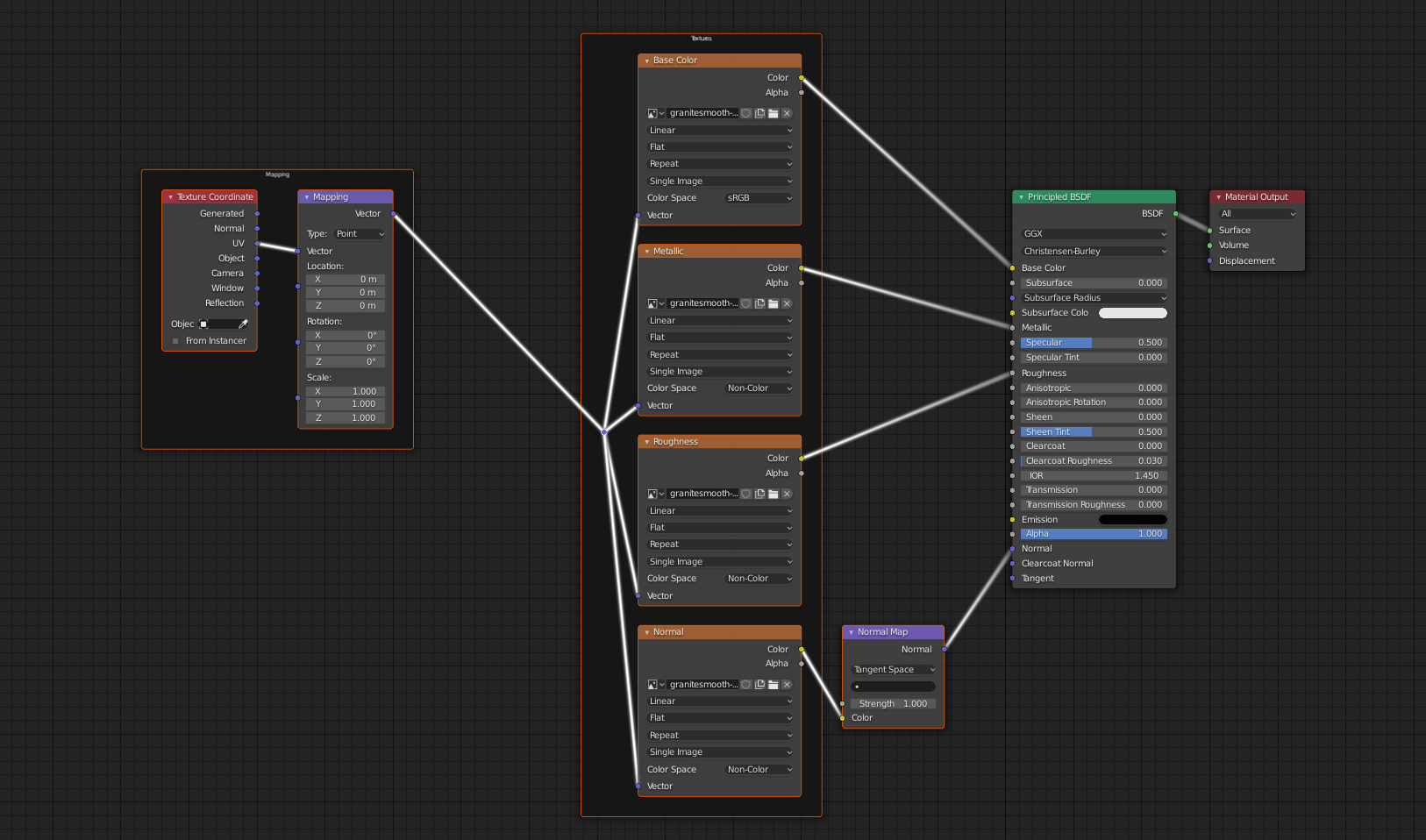Unlink the image on the Roughness texture node
The height and width of the screenshot is (840, 1426).
coord(787,494)
